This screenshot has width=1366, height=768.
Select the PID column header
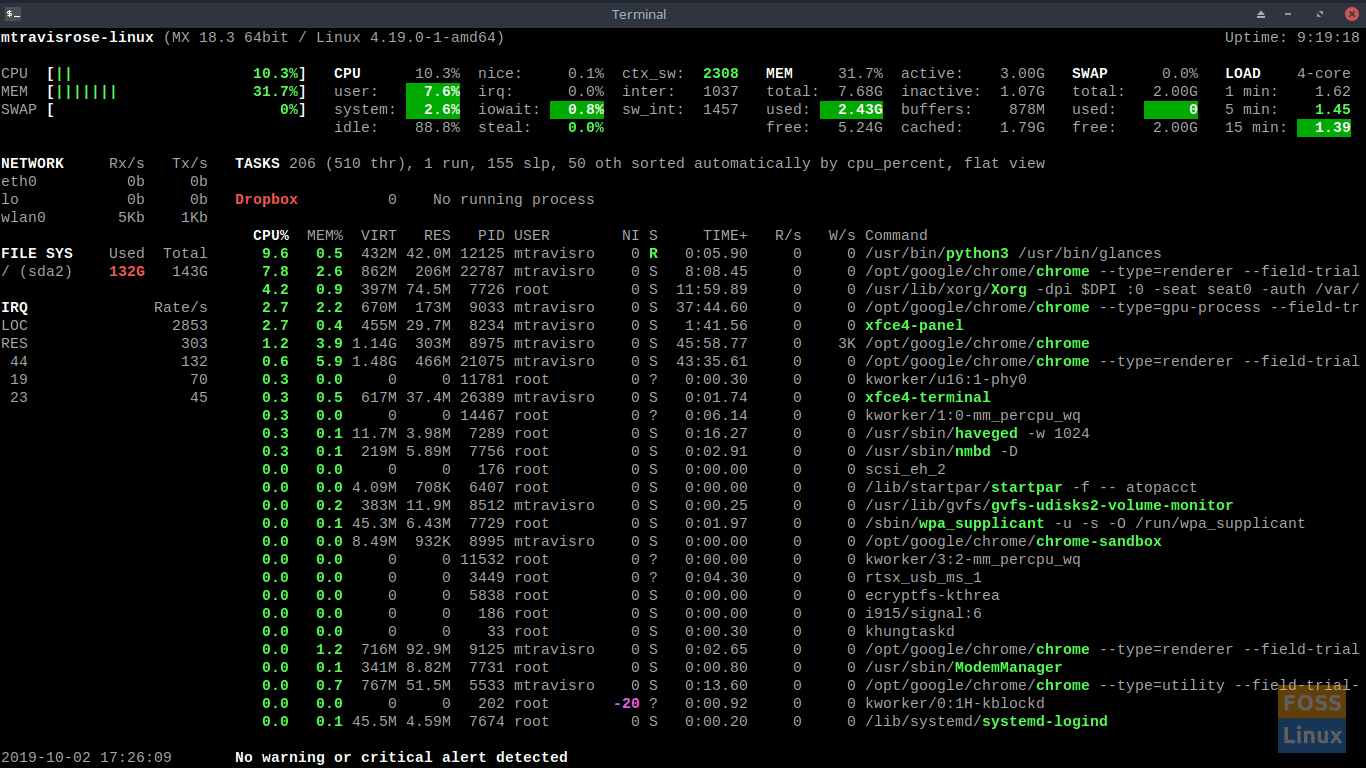[491, 236]
